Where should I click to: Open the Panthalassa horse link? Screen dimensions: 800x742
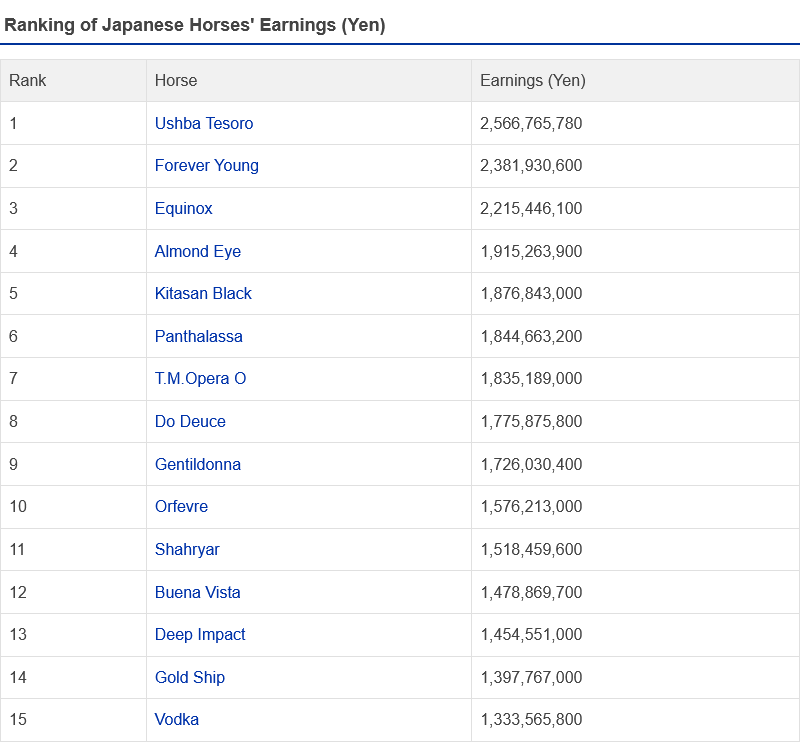coord(198,336)
